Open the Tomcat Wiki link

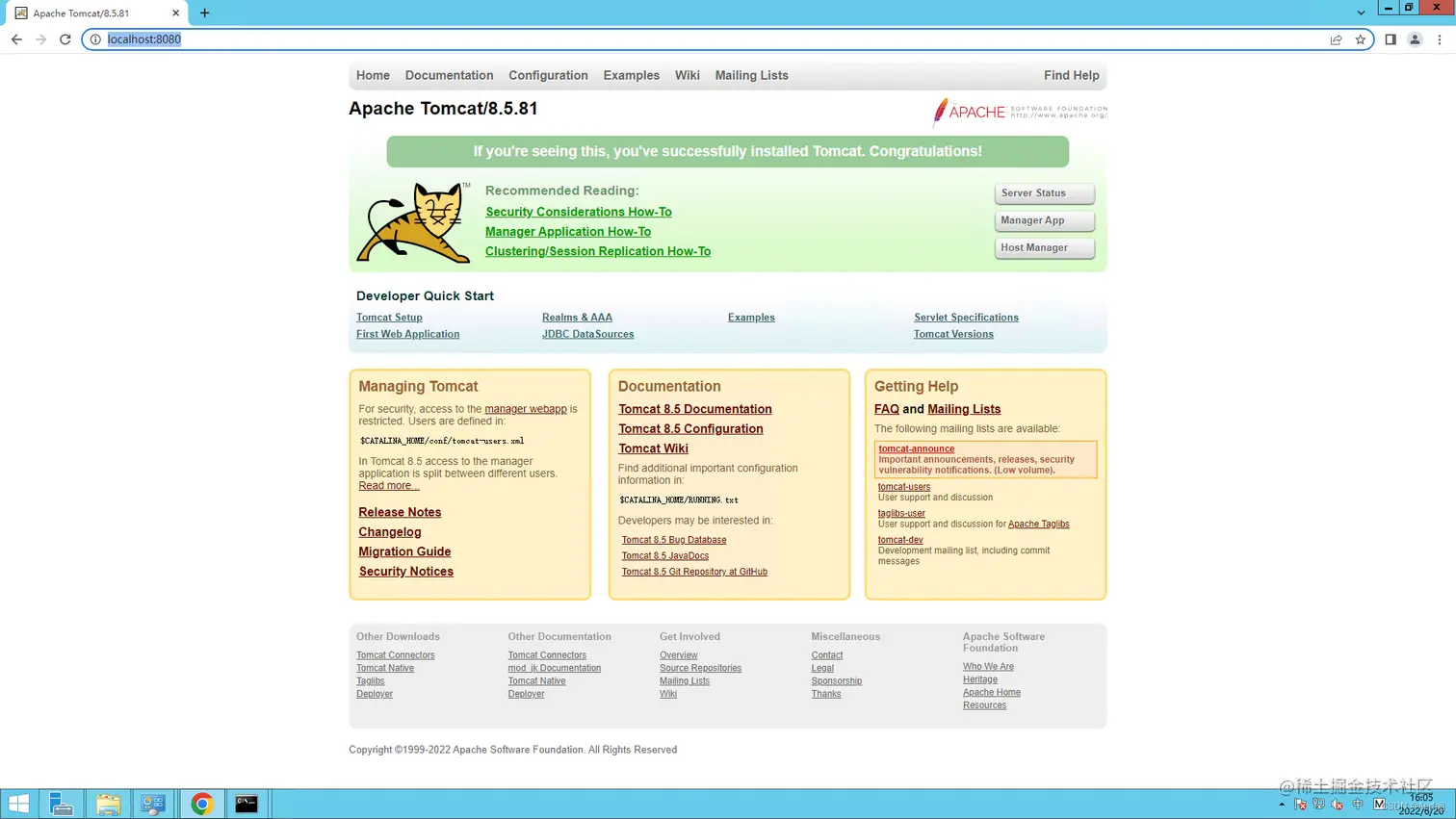point(653,448)
